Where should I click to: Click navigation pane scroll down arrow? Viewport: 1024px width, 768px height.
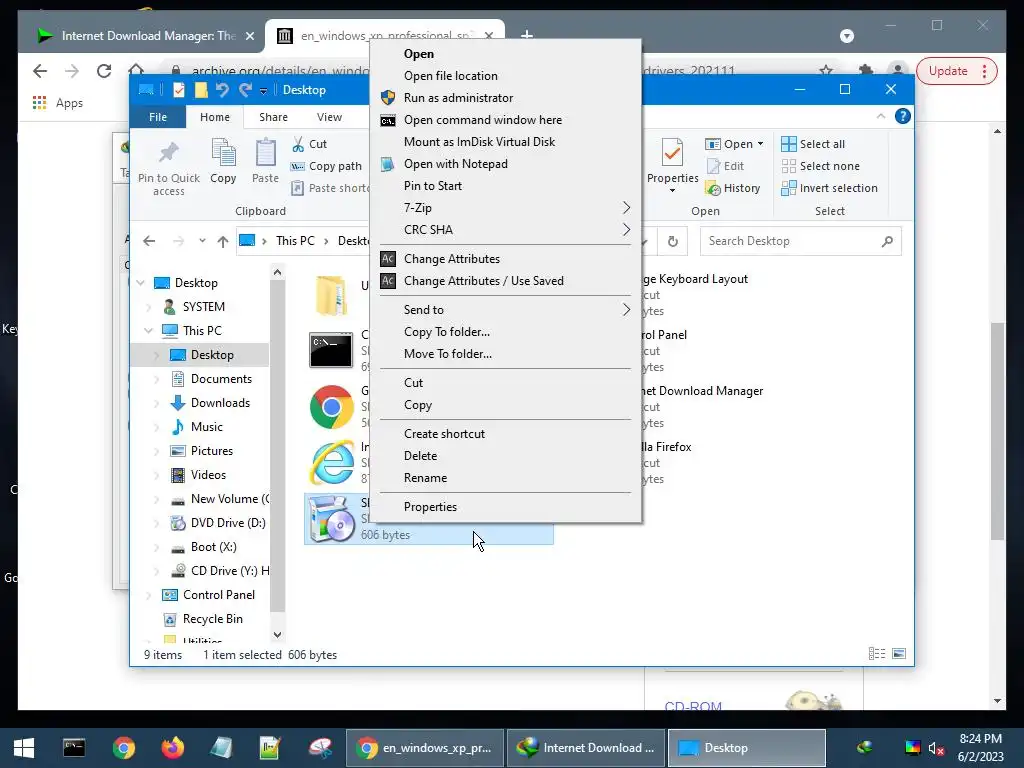tap(278, 634)
